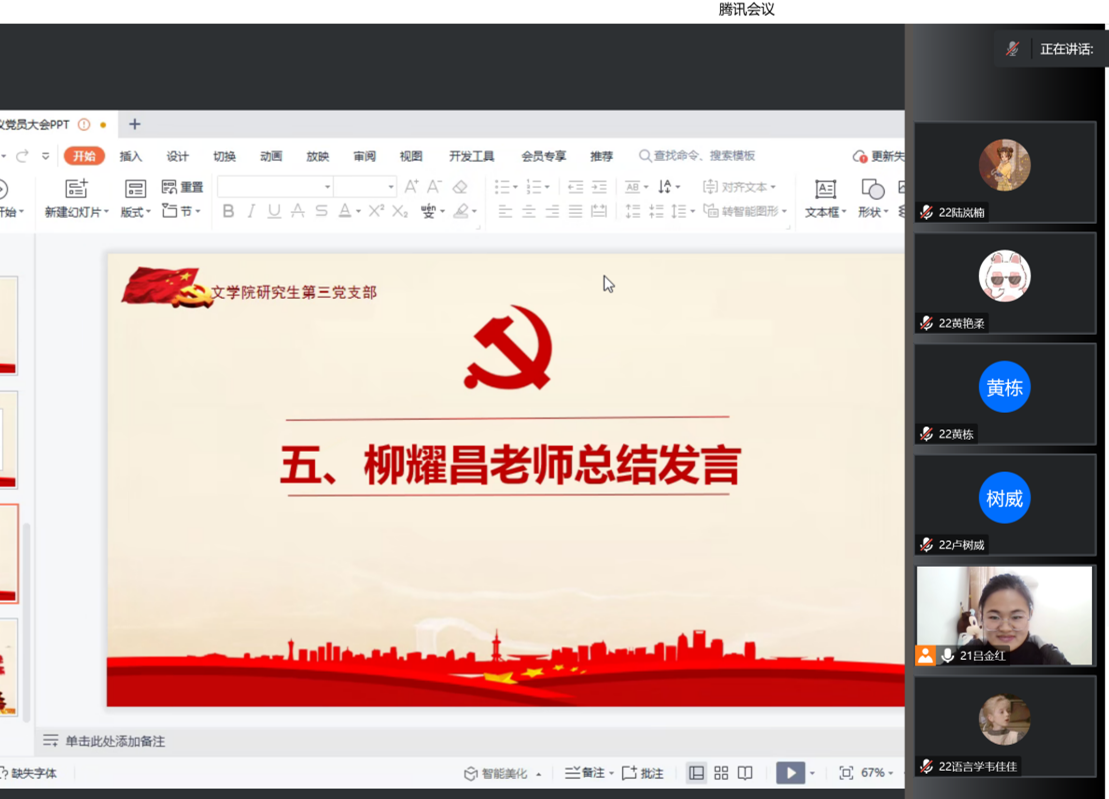Justify text in paragraph toolbar

pyautogui.click(x=576, y=211)
